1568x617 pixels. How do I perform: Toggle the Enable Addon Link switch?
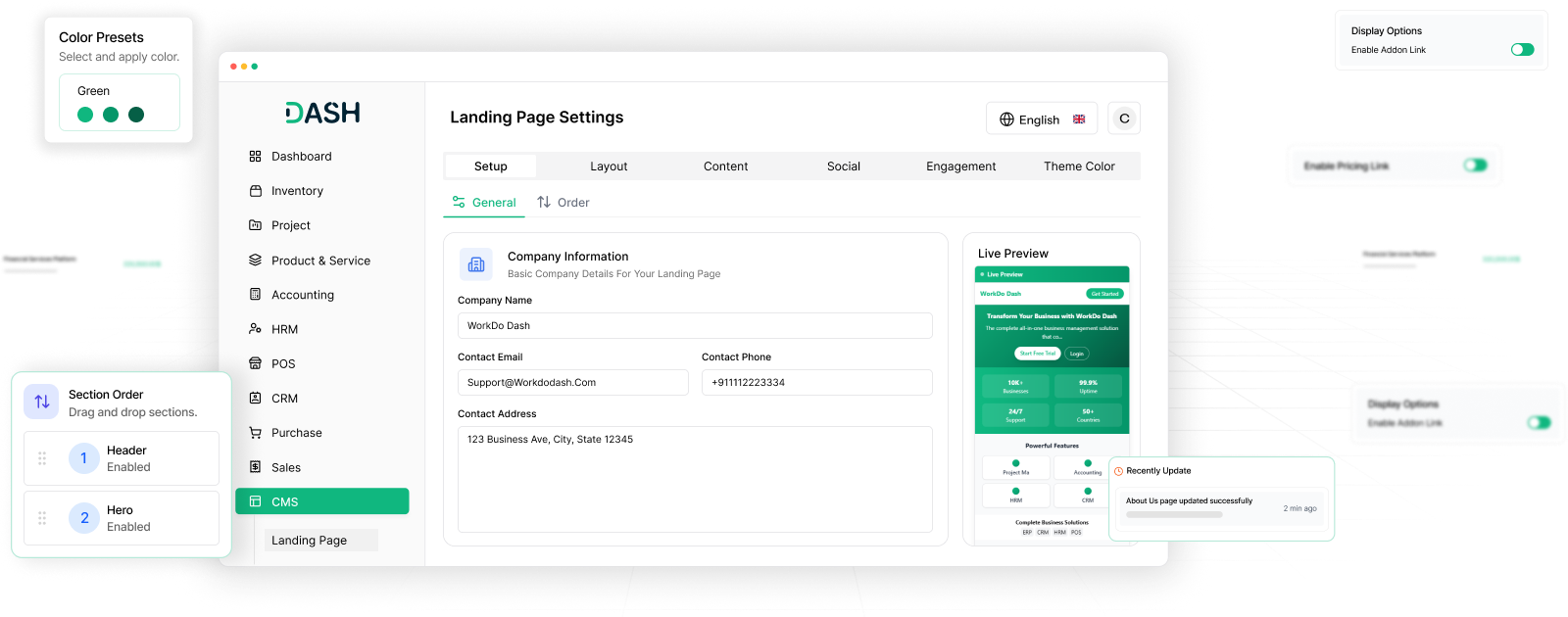pos(1522,49)
